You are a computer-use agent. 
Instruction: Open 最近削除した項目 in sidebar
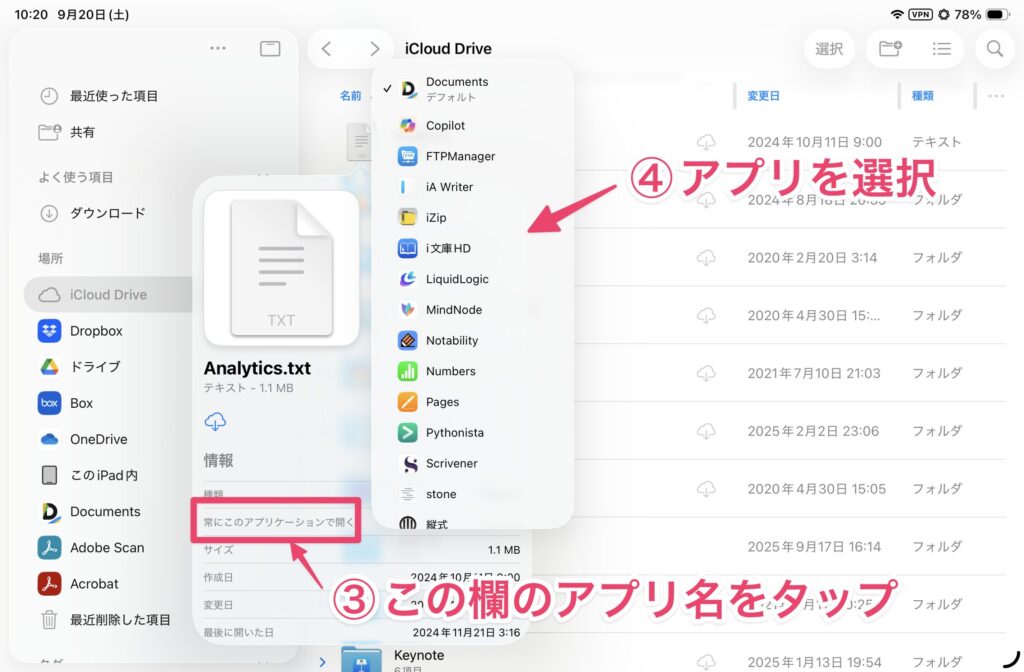click(104, 619)
